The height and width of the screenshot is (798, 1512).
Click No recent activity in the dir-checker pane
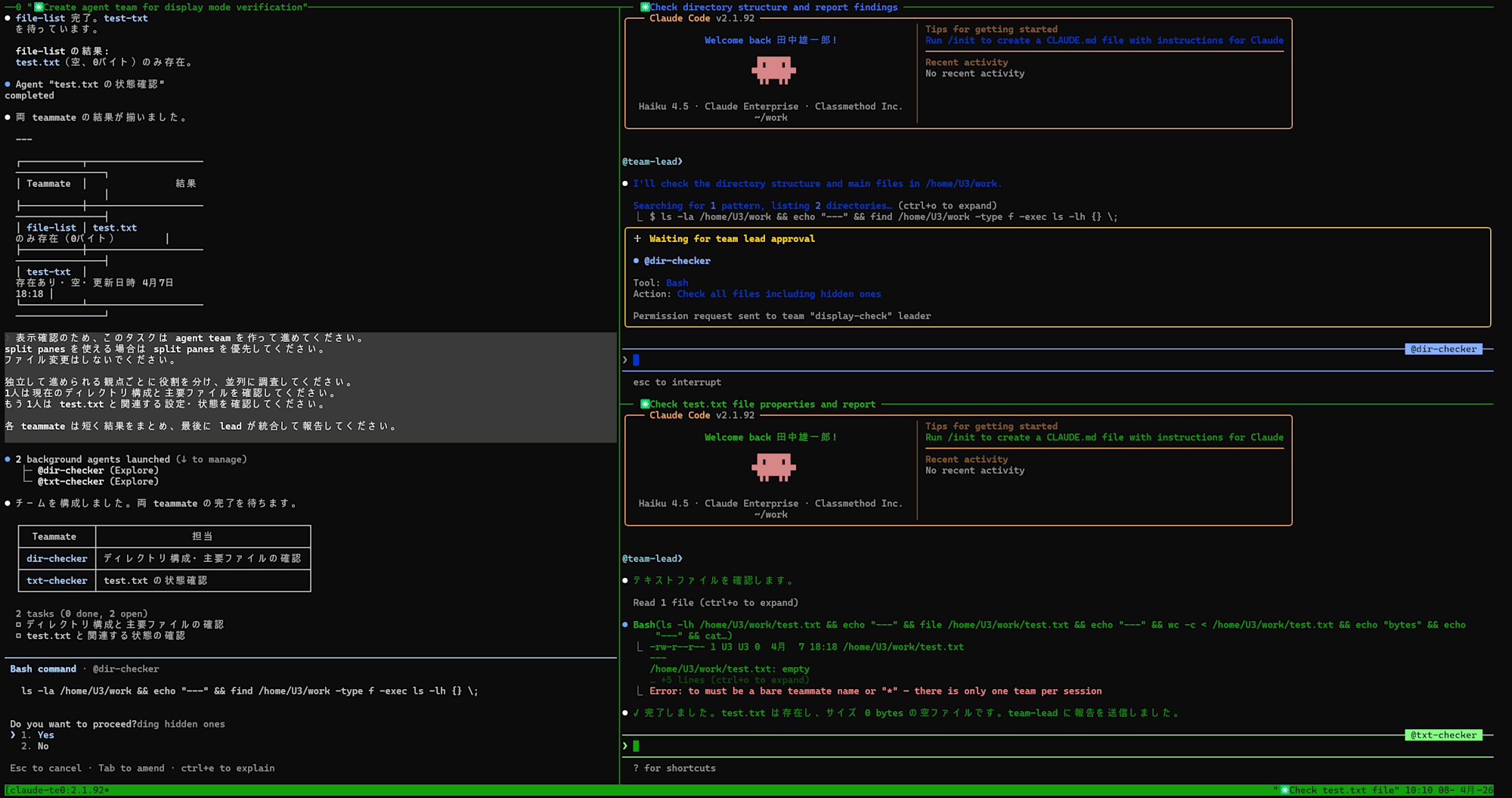(x=975, y=74)
